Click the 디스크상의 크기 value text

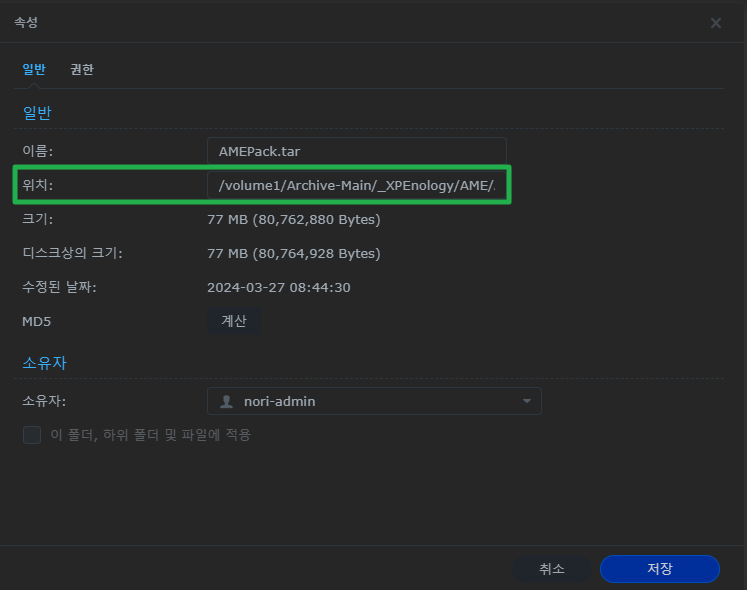click(x=293, y=254)
